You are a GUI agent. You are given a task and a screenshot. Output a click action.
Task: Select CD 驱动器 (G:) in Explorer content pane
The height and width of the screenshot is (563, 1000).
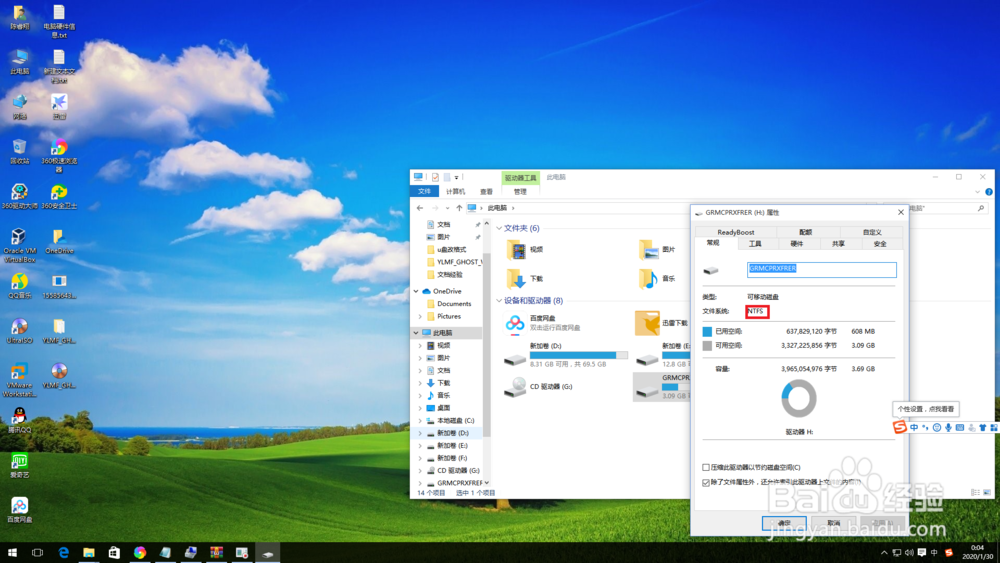[539, 386]
